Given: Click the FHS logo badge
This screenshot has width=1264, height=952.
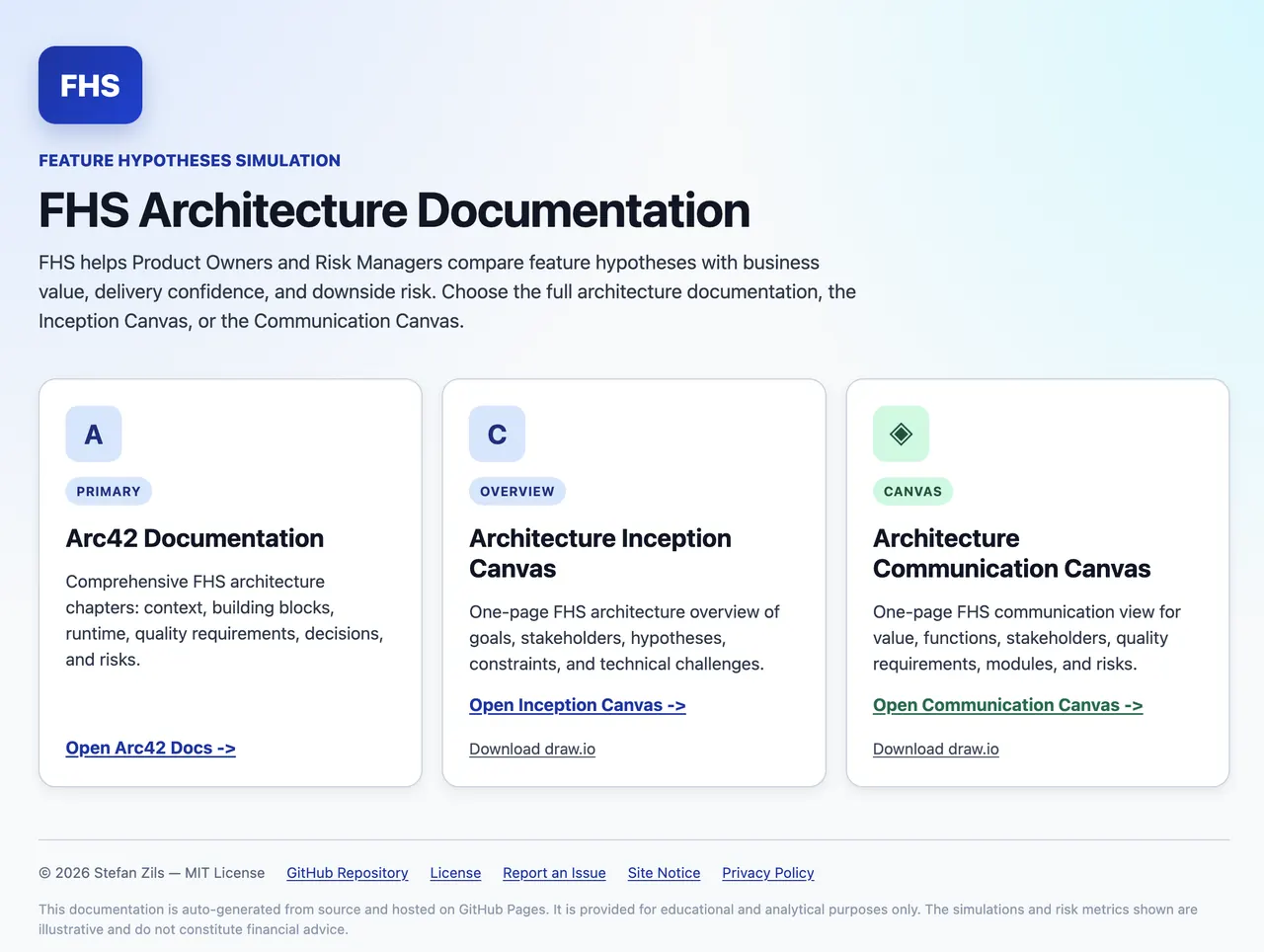Looking at the screenshot, I should 90,85.
